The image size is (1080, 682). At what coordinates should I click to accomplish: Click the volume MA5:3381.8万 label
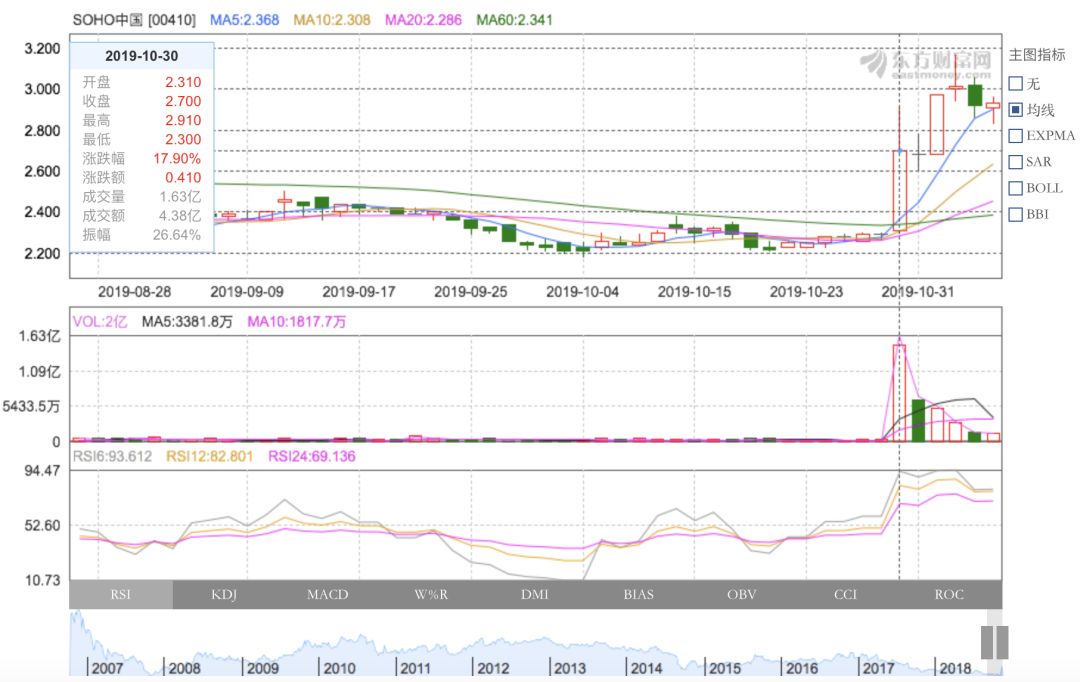click(x=187, y=322)
